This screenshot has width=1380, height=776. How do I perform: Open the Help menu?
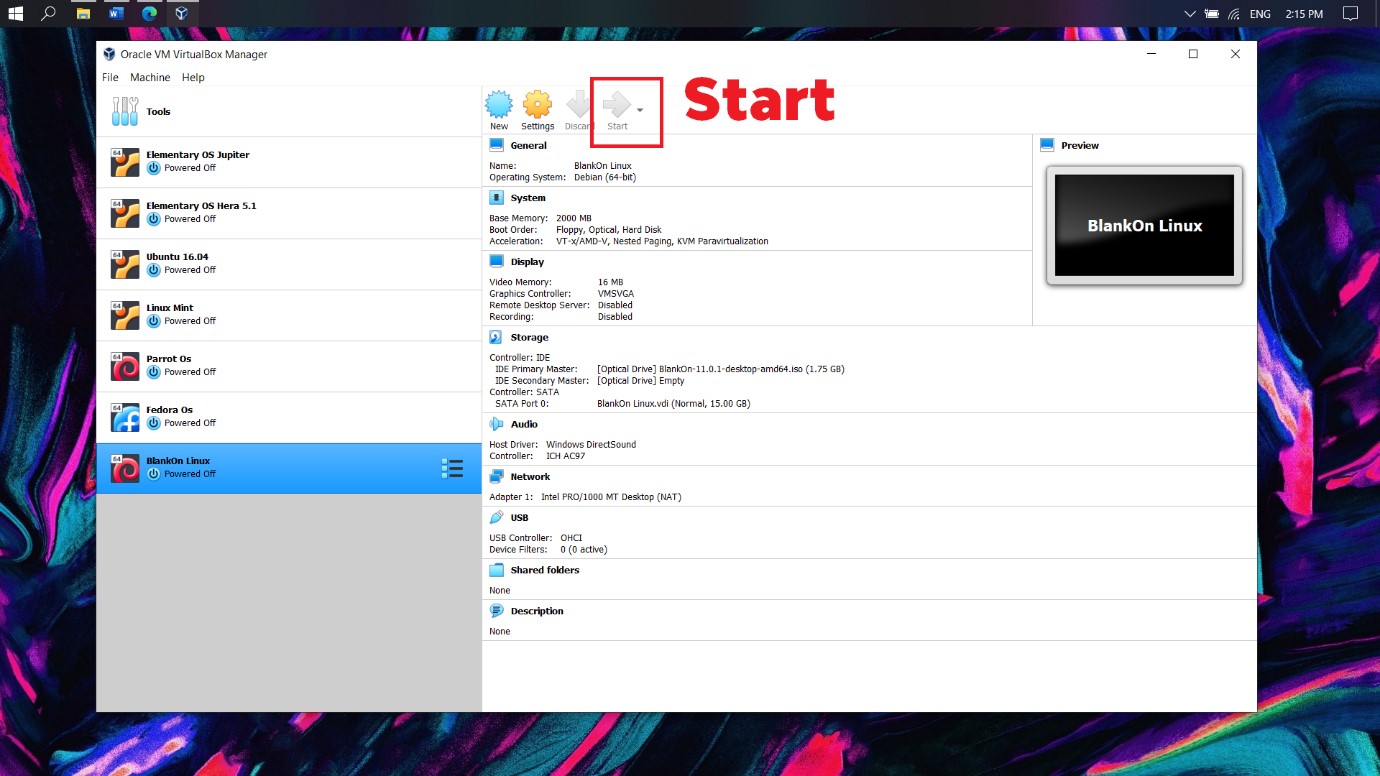pyautogui.click(x=193, y=77)
